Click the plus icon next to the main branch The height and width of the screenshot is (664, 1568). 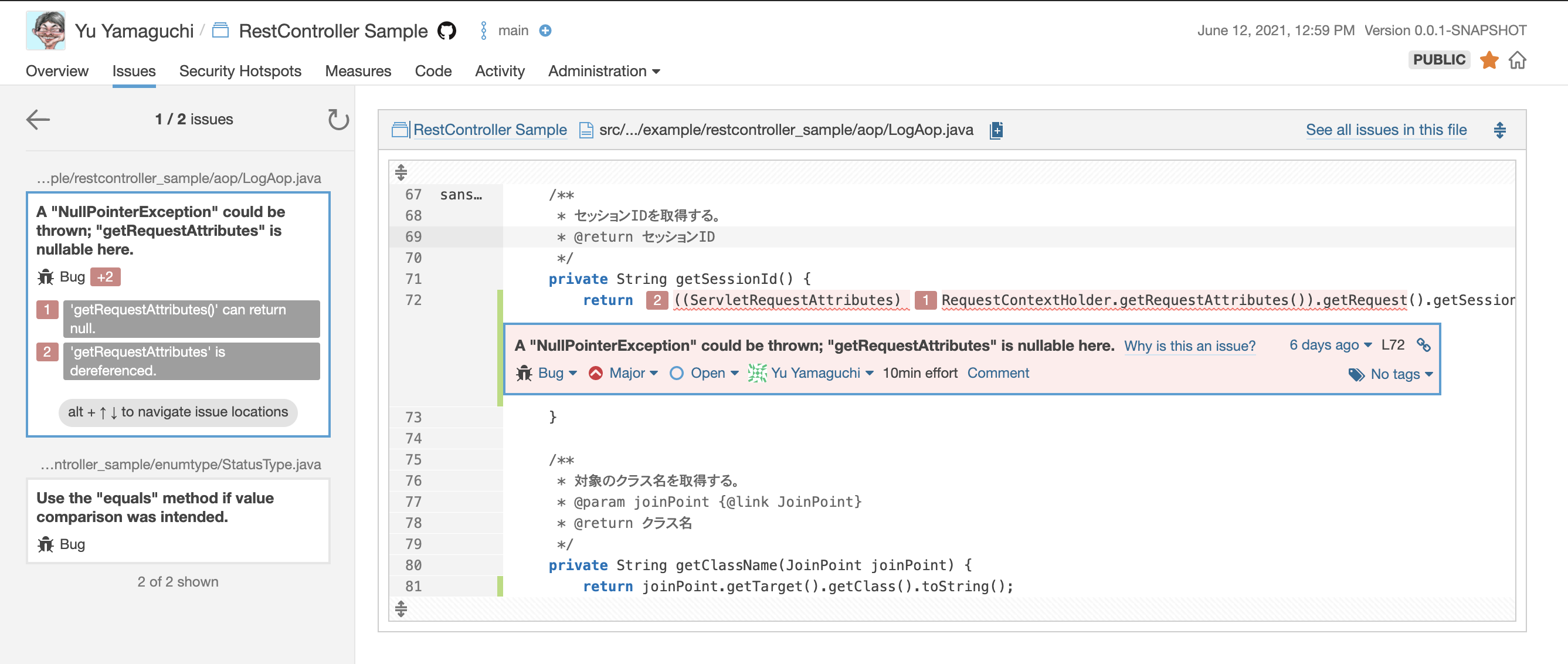pyautogui.click(x=545, y=31)
